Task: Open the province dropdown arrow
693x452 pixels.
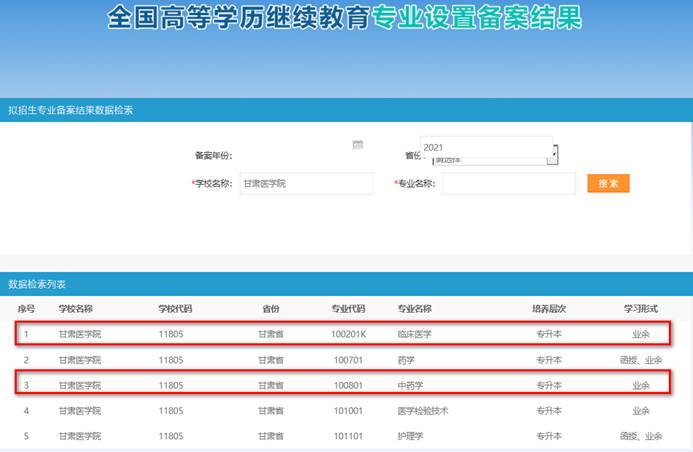Action: click(x=553, y=154)
